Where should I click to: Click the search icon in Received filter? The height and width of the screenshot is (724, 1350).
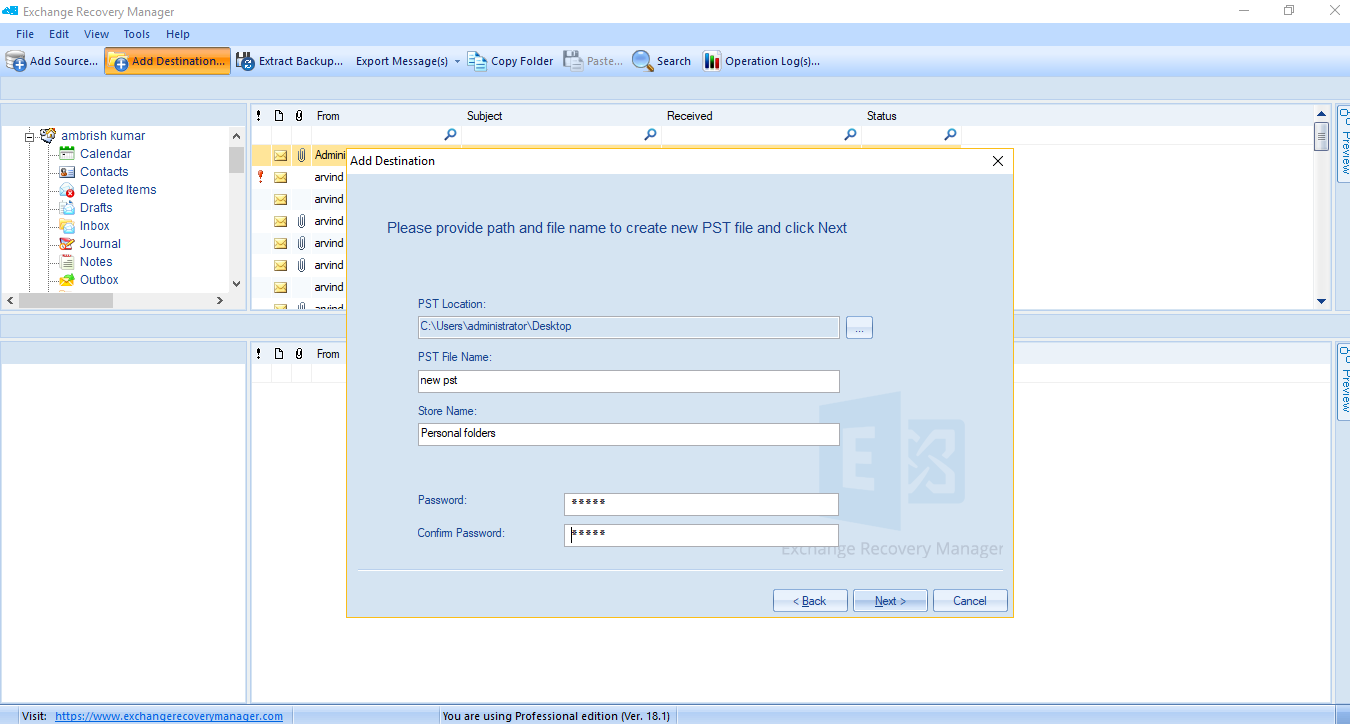coord(850,135)
